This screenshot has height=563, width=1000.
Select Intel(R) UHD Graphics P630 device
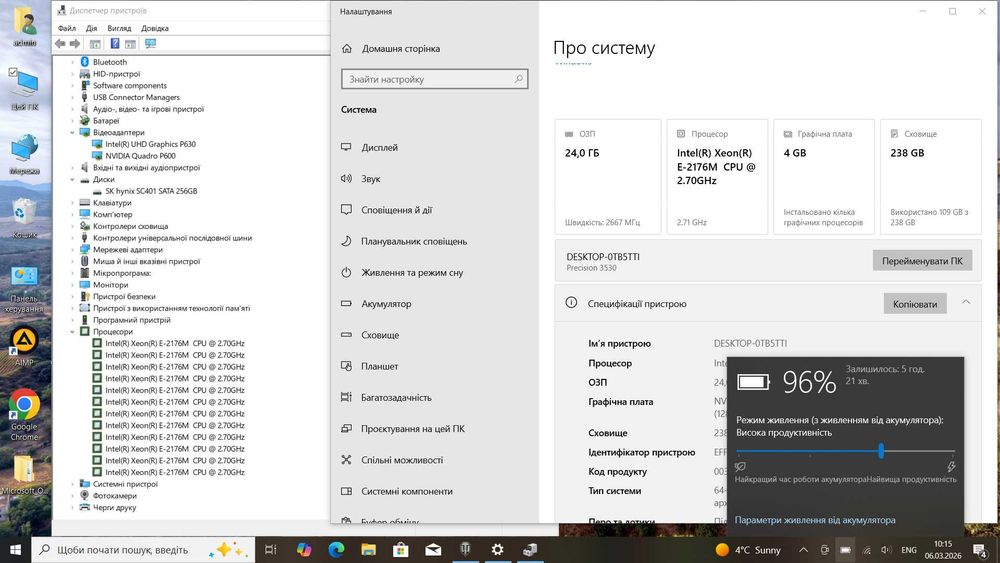point(151,144)
